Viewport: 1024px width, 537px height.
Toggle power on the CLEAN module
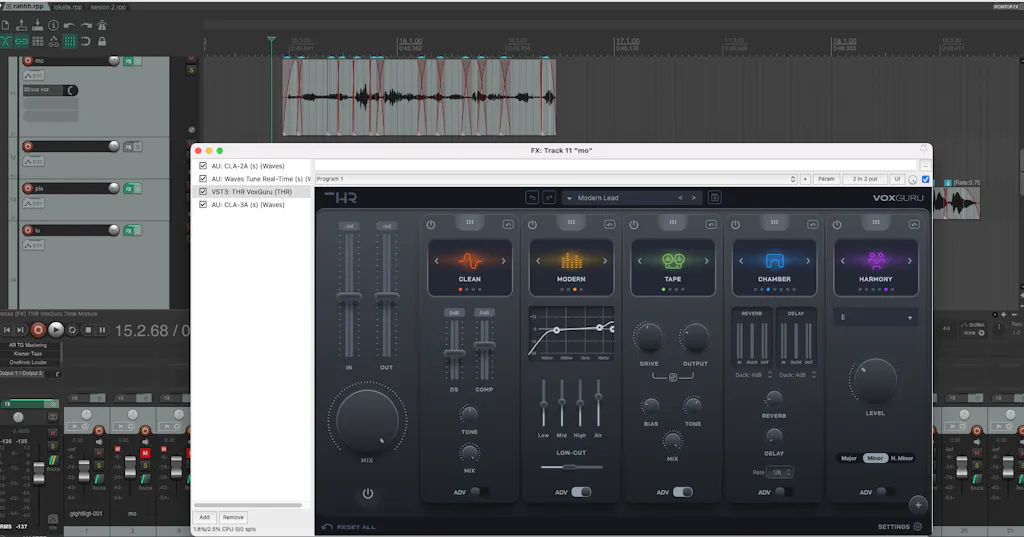tap(431, 224)
